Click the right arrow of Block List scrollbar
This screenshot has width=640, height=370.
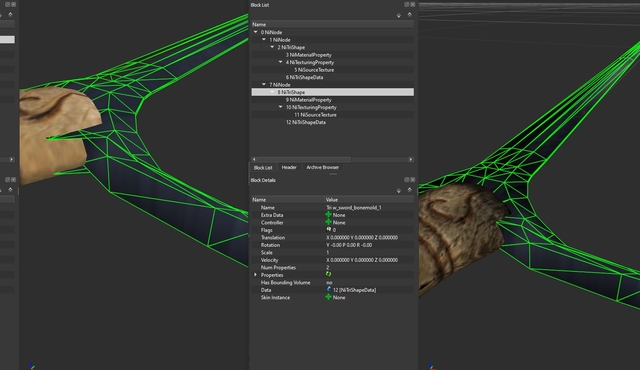coord(411,160)
